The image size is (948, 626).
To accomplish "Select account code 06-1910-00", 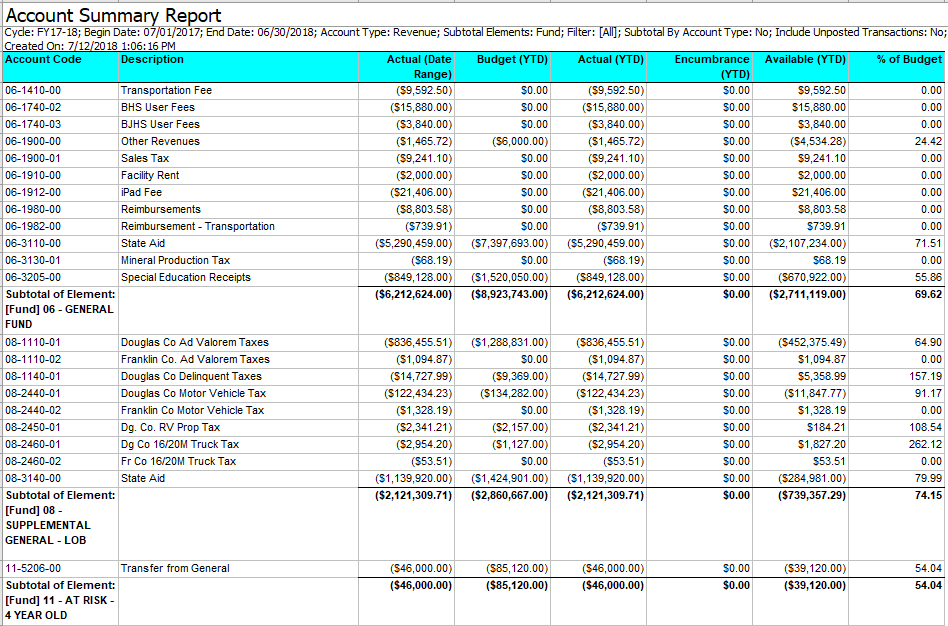I will click(x=33, y=175).
